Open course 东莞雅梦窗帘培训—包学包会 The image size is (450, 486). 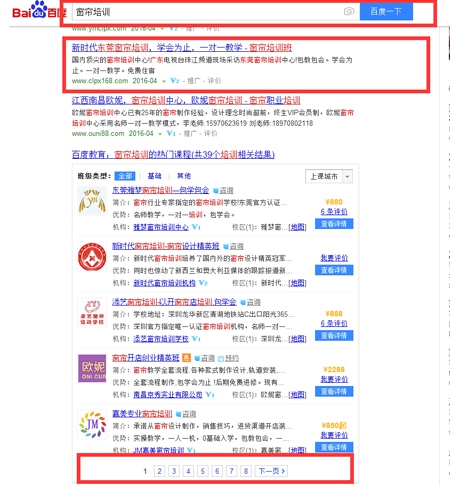[160, 190]
